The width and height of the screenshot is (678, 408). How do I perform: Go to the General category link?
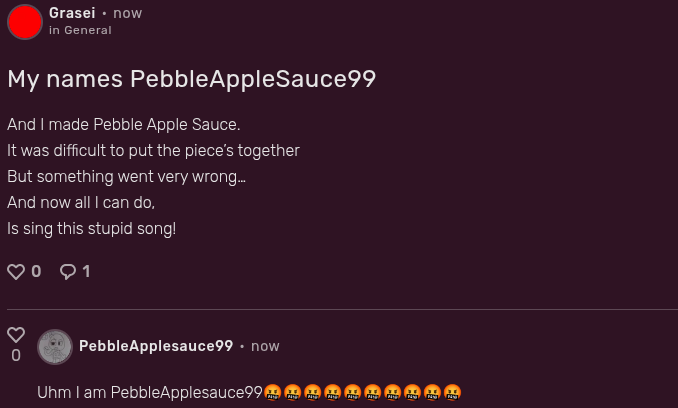click(88, 30)
